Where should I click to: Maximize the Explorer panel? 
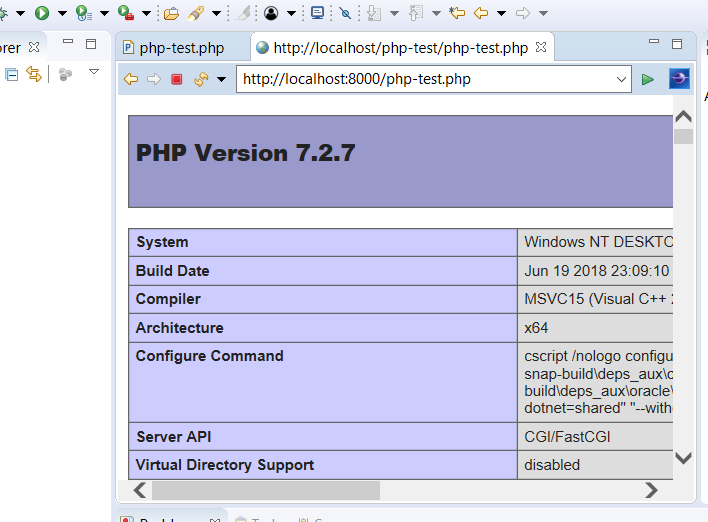click(91, 44)
